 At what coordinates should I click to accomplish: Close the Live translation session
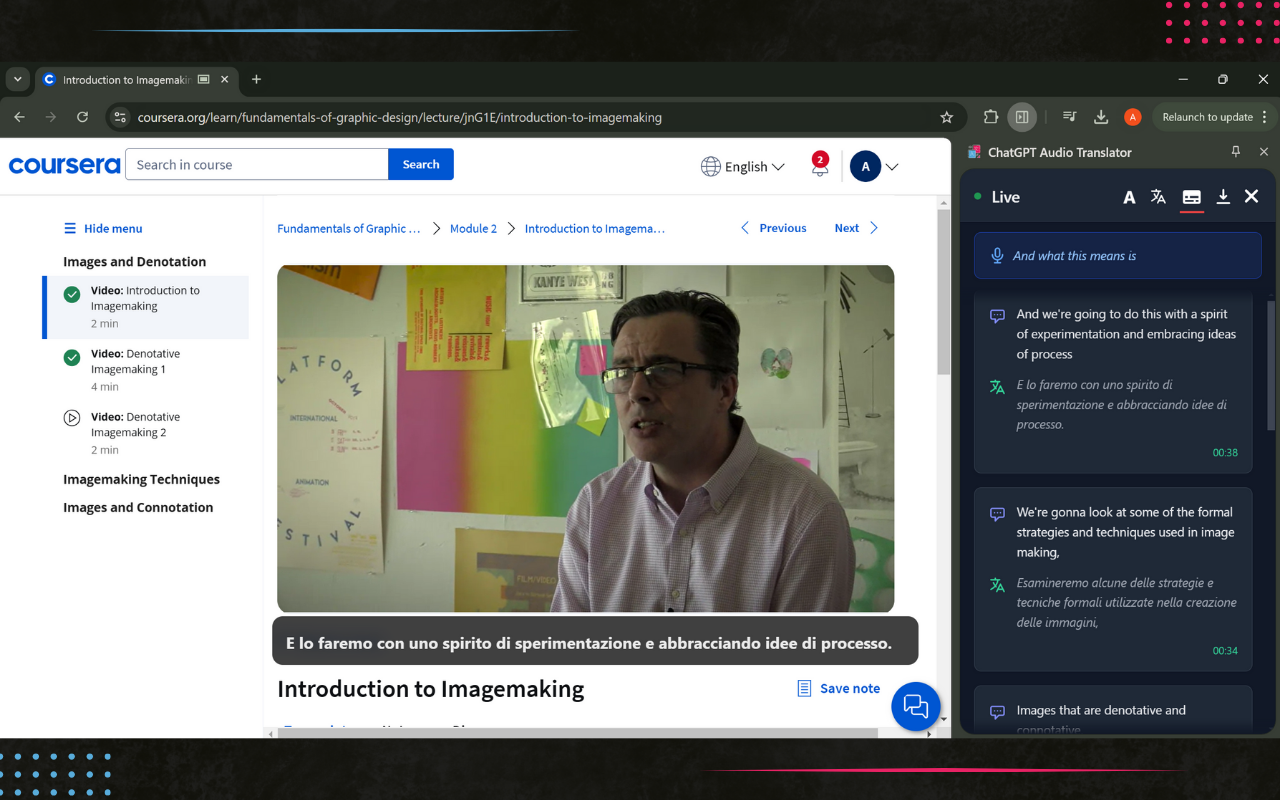click(1251, 197)
